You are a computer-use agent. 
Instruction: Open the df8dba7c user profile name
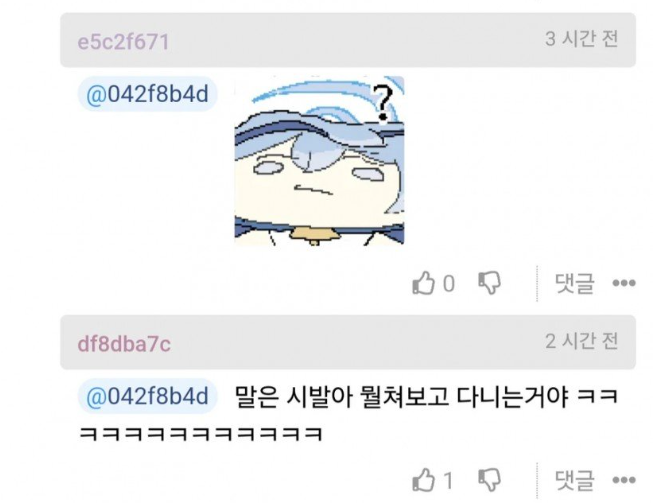pyautogui.click(x=124, y=344)
